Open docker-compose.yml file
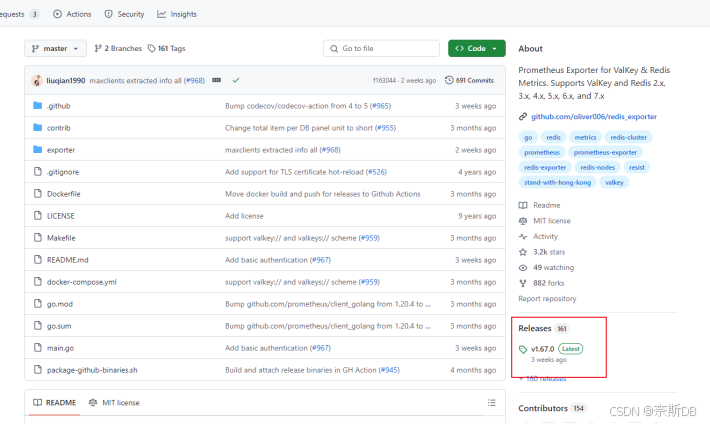Image resolution: width=710 pixels, height=424 pixels. 82,282
